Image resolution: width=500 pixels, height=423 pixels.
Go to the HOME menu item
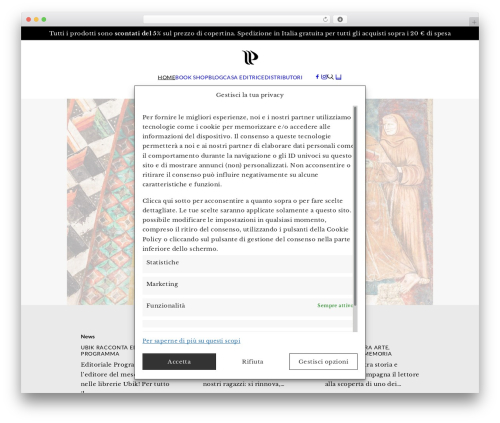point(166,77)
